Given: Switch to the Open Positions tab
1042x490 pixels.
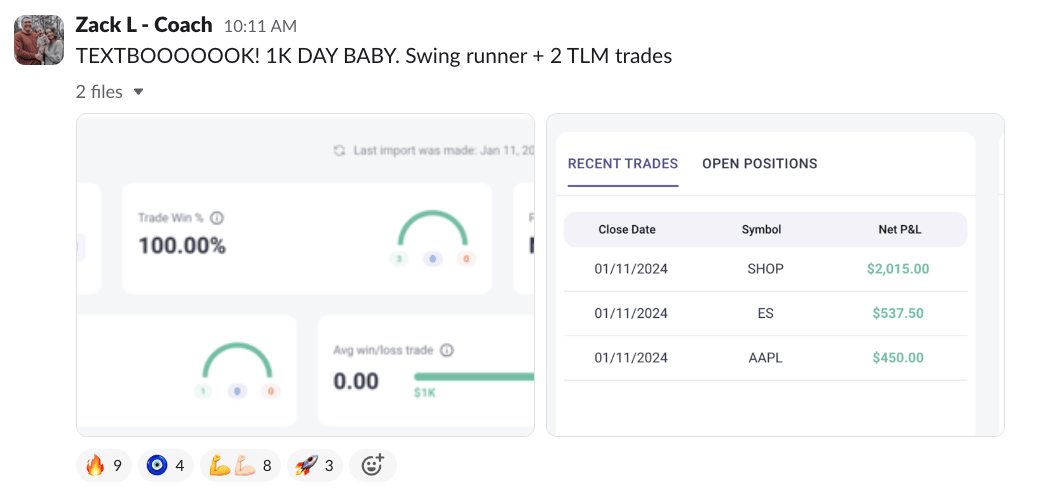Looking at the screenshot, I should (x=759, y=164).
